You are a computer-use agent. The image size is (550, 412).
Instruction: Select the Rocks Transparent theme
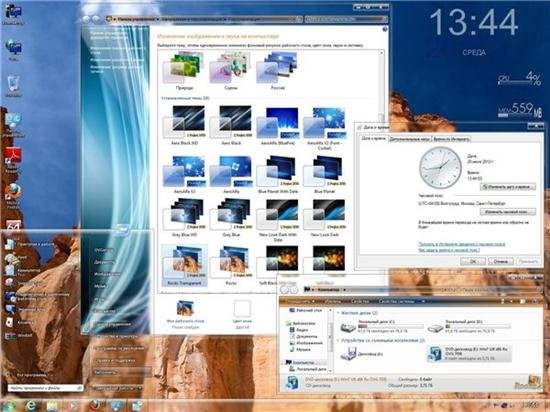click(184, 265)
